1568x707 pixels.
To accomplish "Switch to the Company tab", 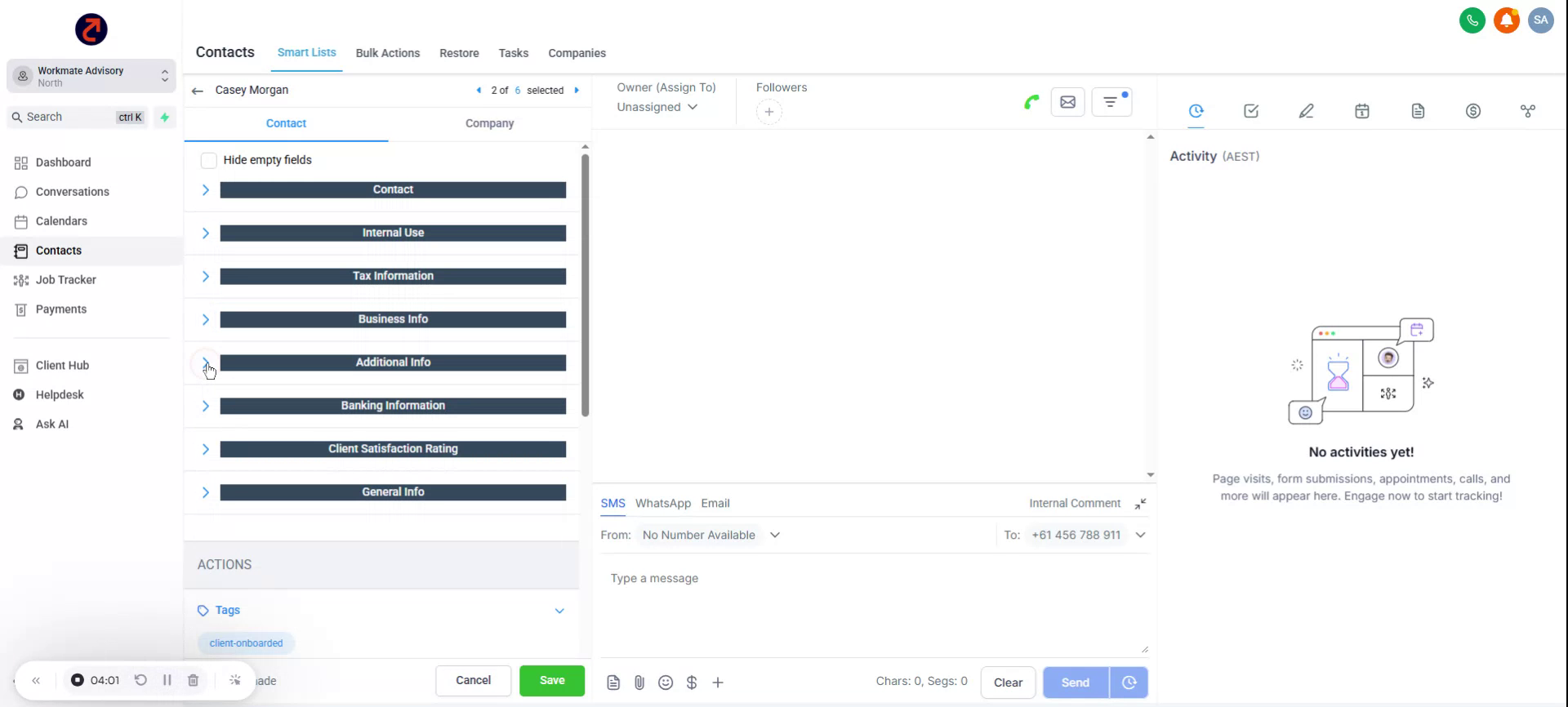I will click(489, 123).
